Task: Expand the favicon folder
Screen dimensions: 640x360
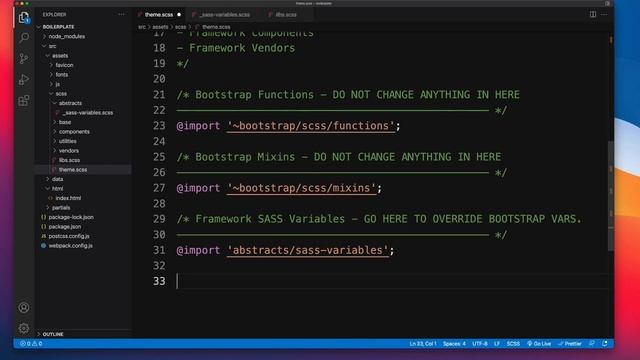Action: (64, 65)
